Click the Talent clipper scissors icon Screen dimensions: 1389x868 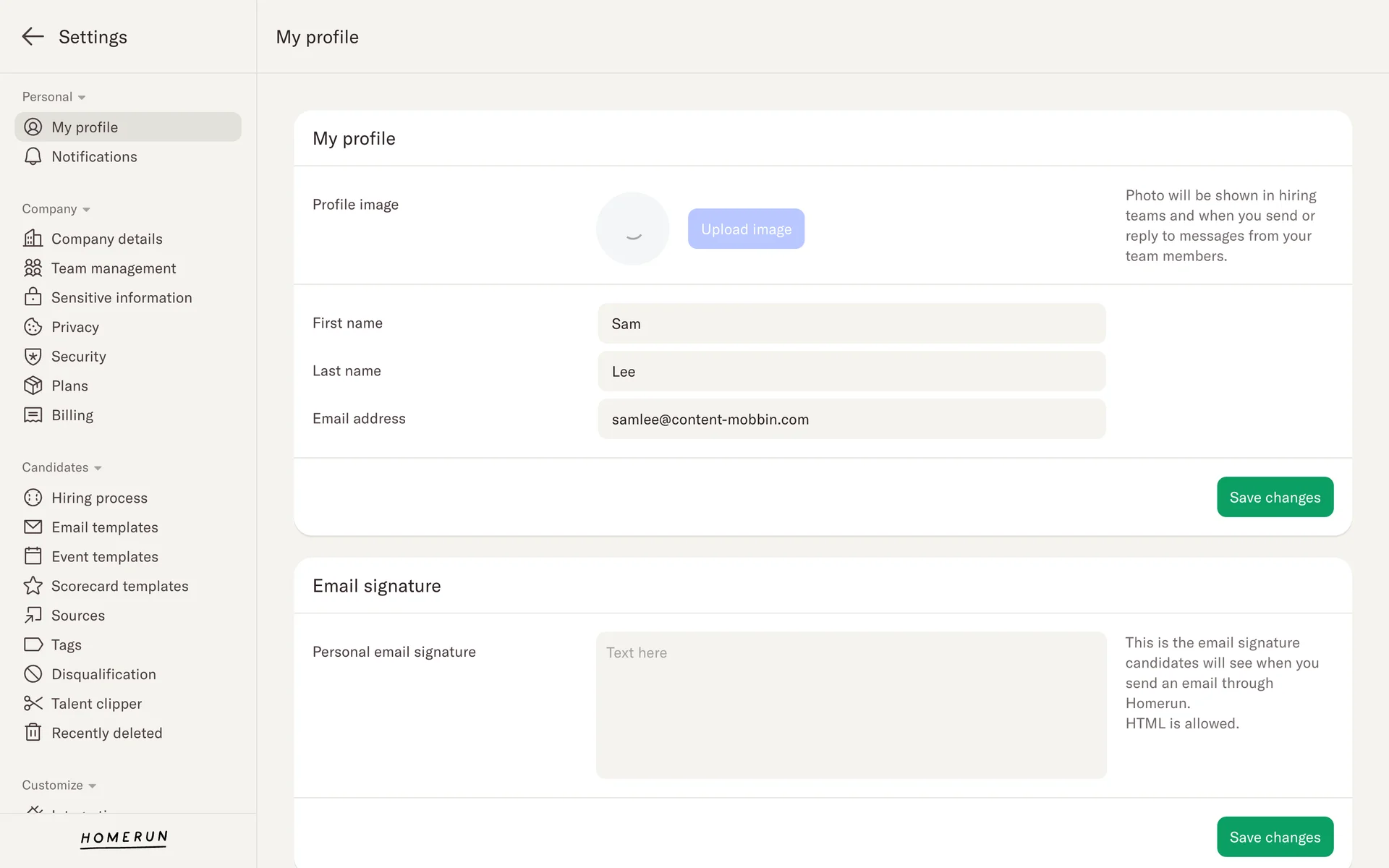(33, 703)
